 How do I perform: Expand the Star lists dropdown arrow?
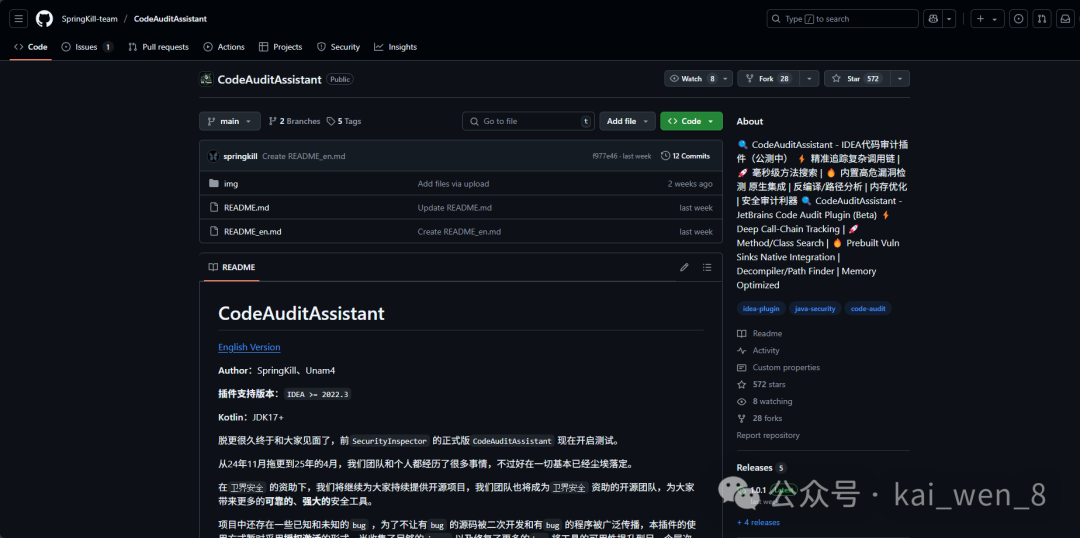point(899,79)
